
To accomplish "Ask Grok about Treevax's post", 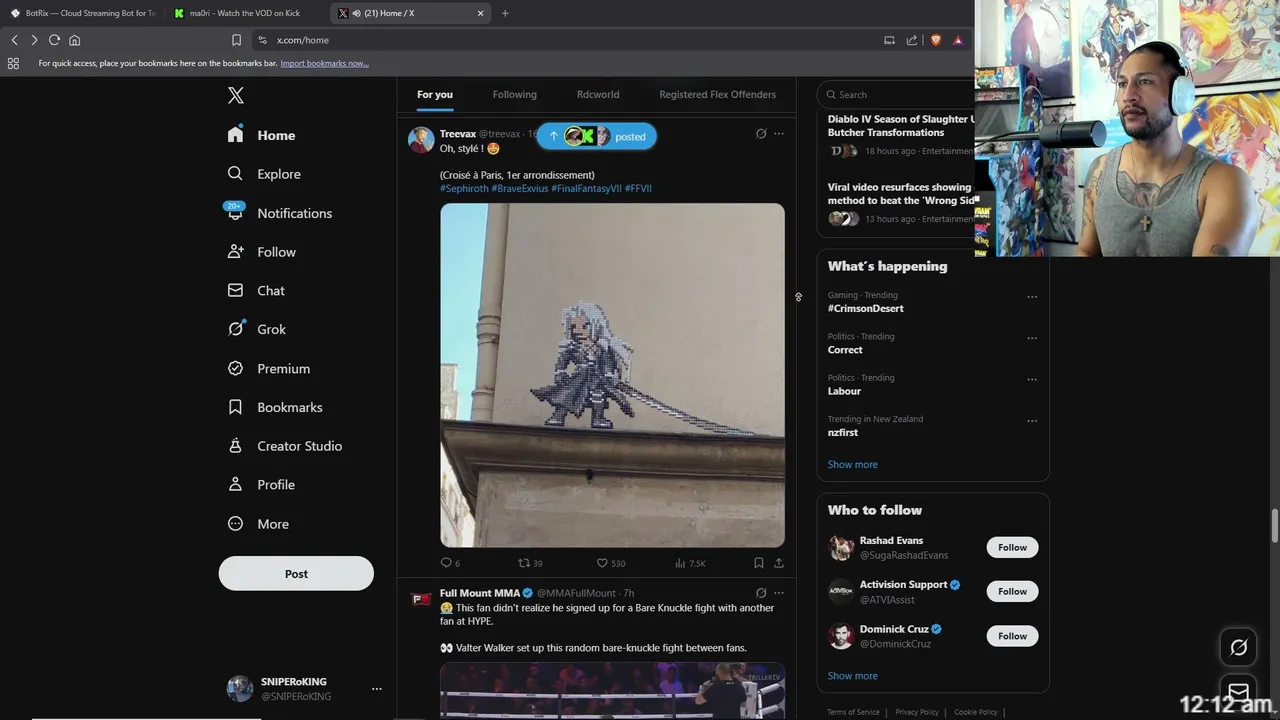I will click(761, 133).
